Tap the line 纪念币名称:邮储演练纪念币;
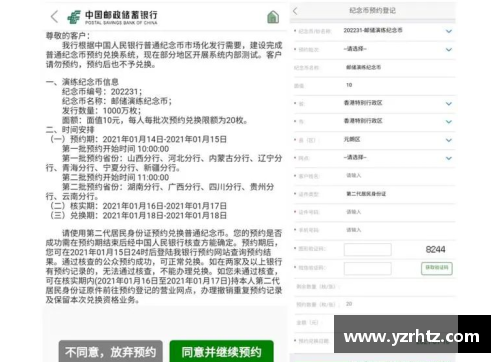 pyautogui.click(x=117, y=101)
